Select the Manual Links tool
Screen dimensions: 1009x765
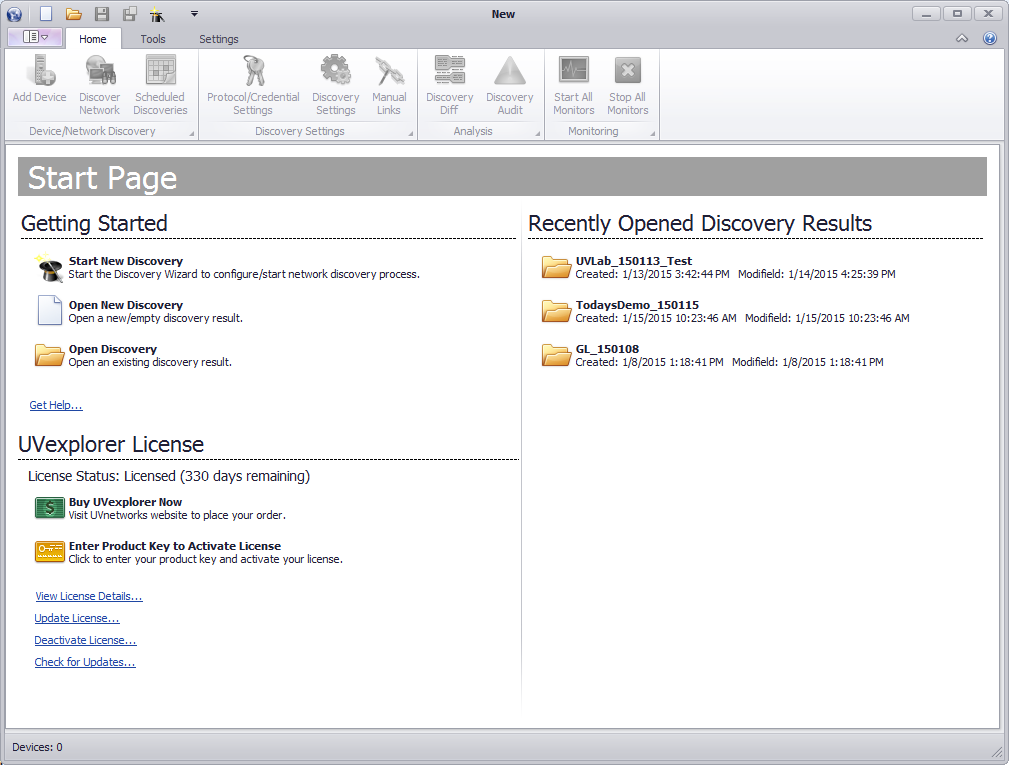pyautogui.click(x=389, y=85)
